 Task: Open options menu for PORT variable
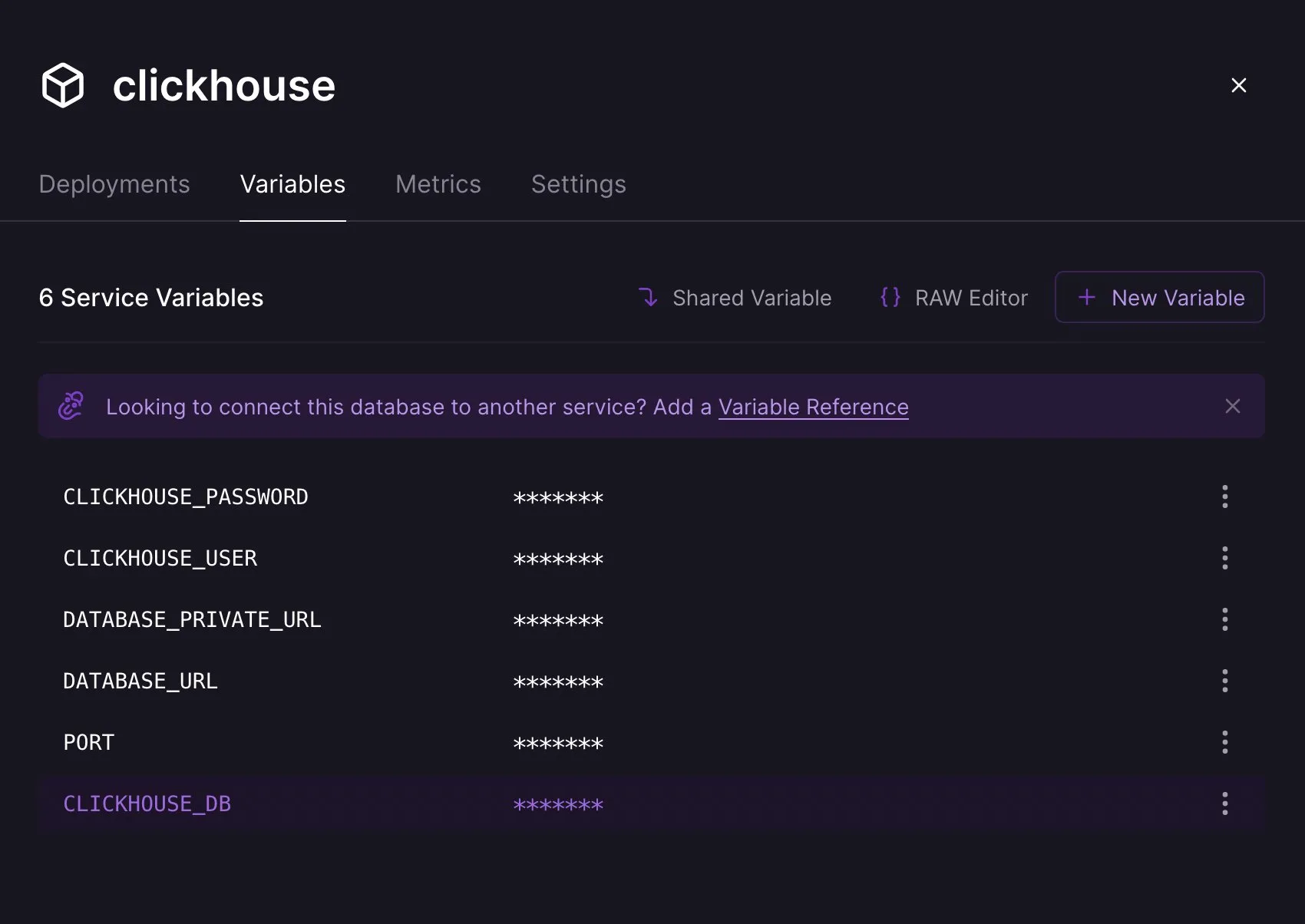click(1225, 742)
